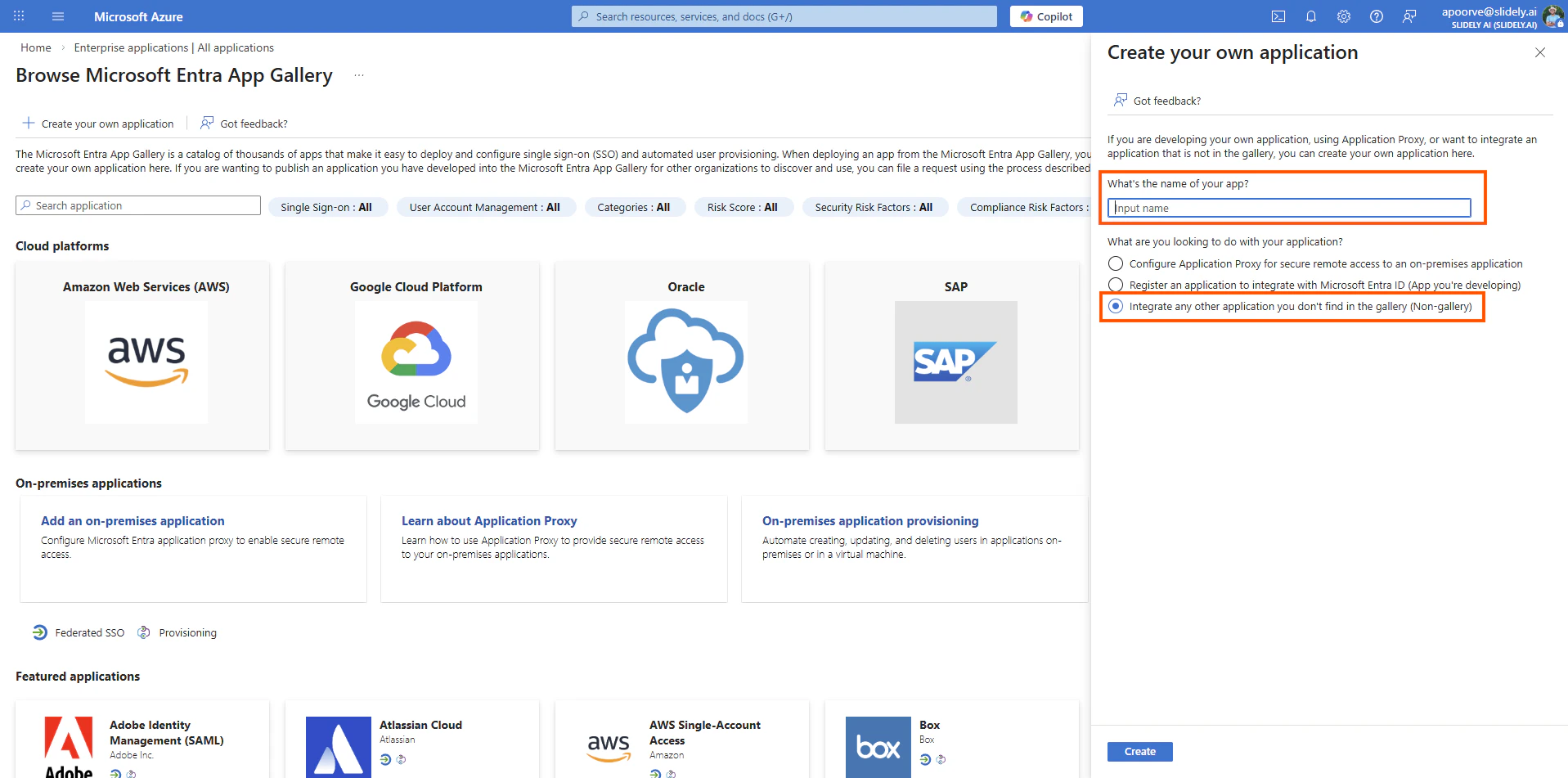Click the Federated SSO legend icon
This screenshot has height=778, width=1568.
[40, 632]
